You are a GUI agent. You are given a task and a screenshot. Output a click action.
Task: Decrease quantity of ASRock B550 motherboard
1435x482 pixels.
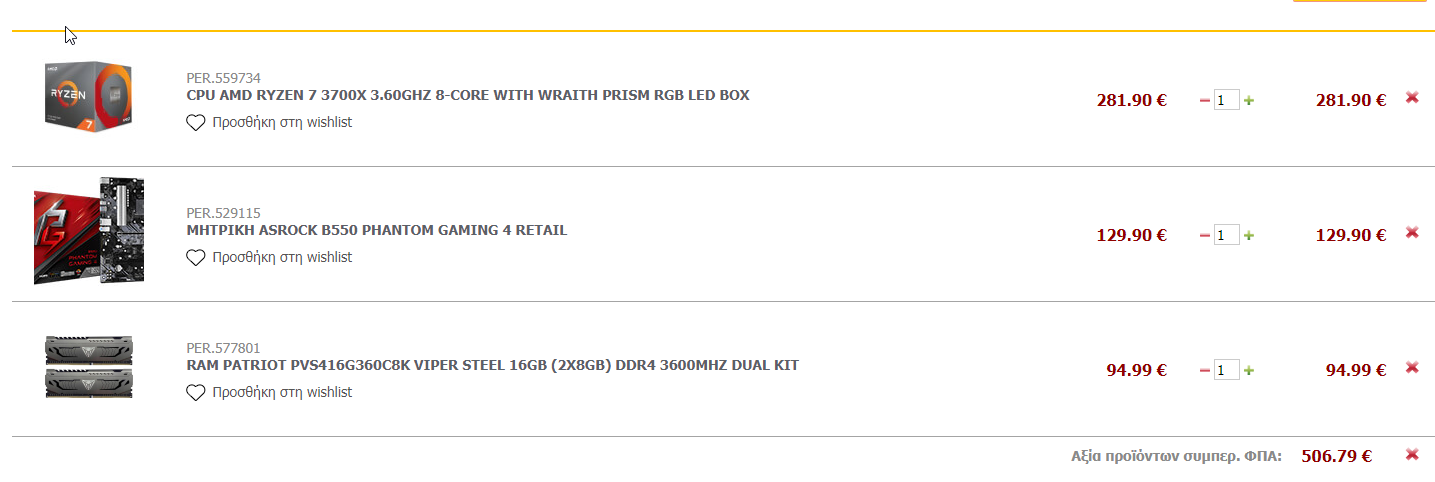[x=1205, y=235]
